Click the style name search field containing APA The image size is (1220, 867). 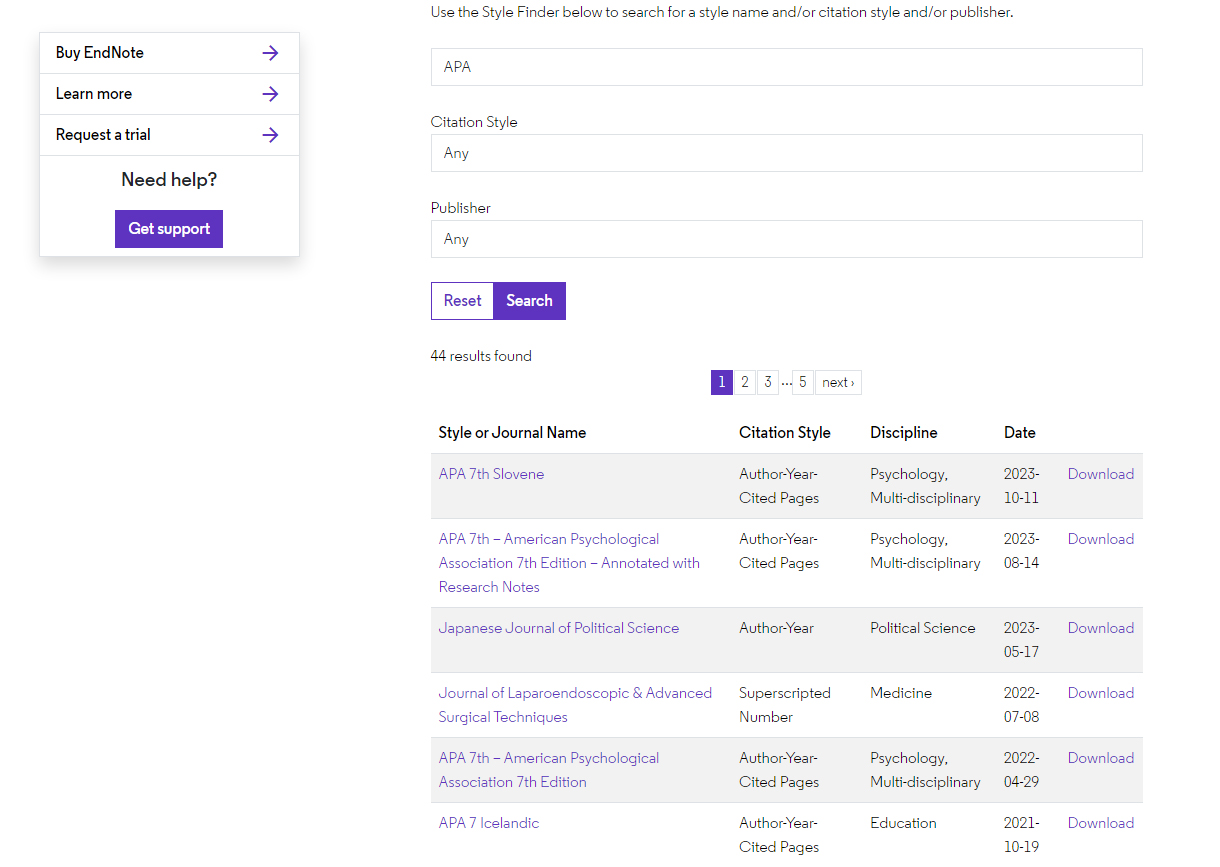point(786,67)
